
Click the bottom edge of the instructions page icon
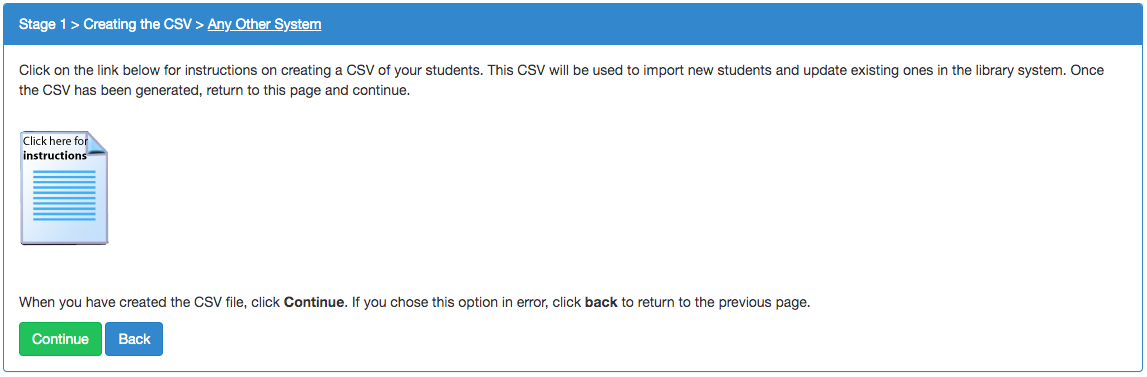click(64, 242)
